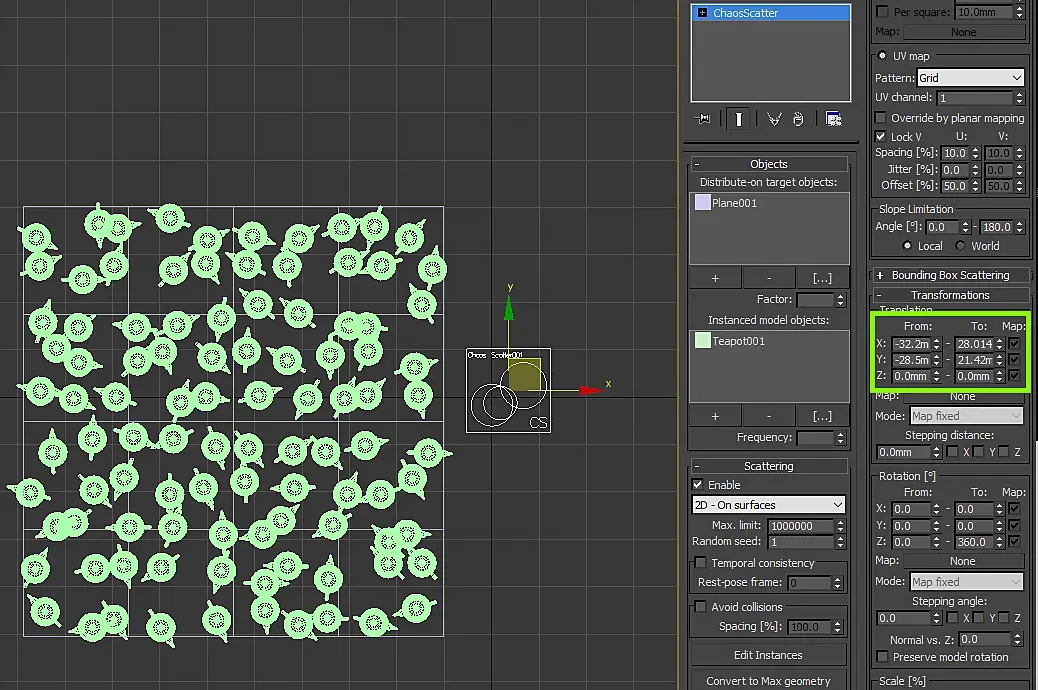
Task: Click the green Y axis arrow
Action: (509, 308)
